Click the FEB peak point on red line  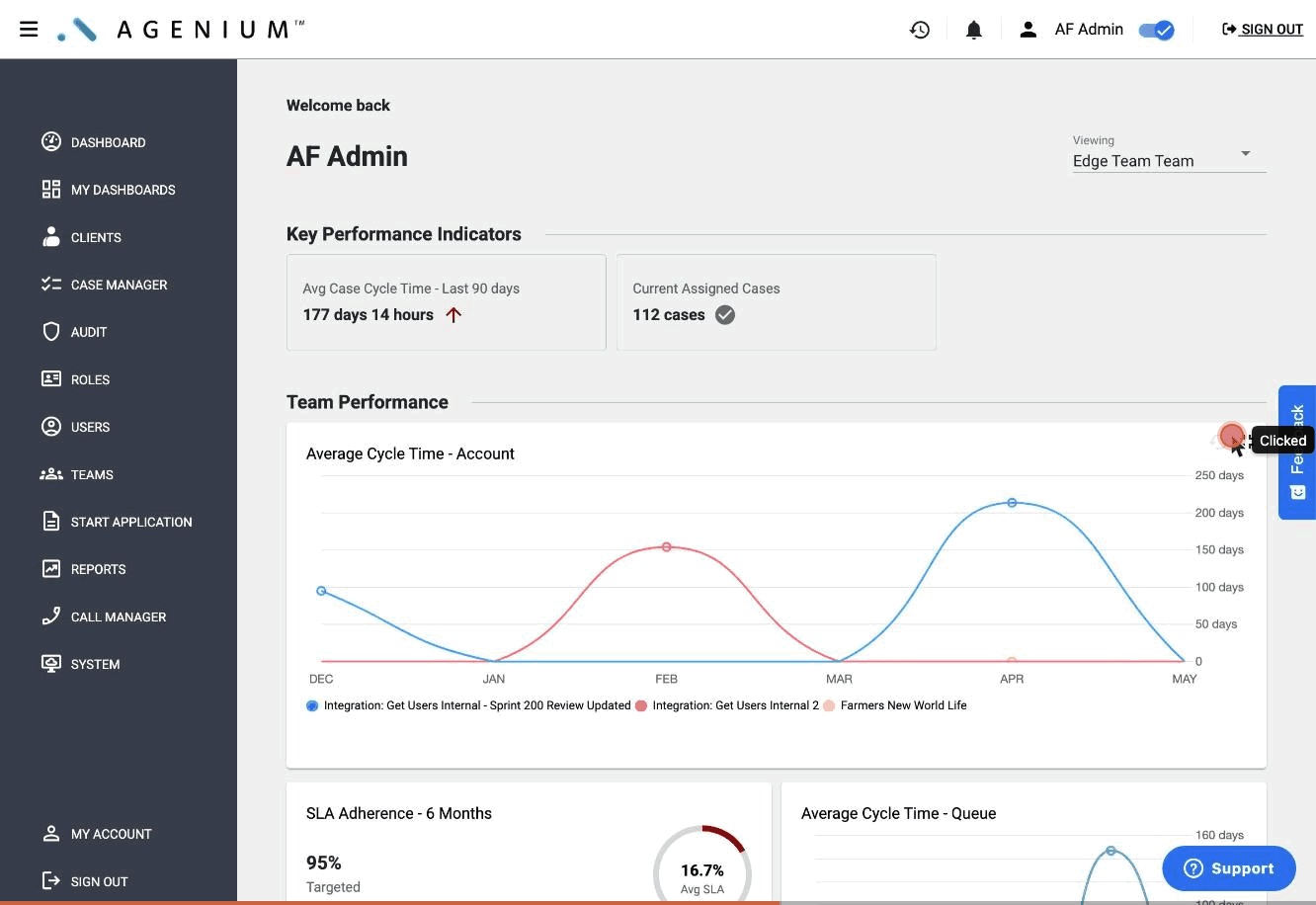point(667,547)
